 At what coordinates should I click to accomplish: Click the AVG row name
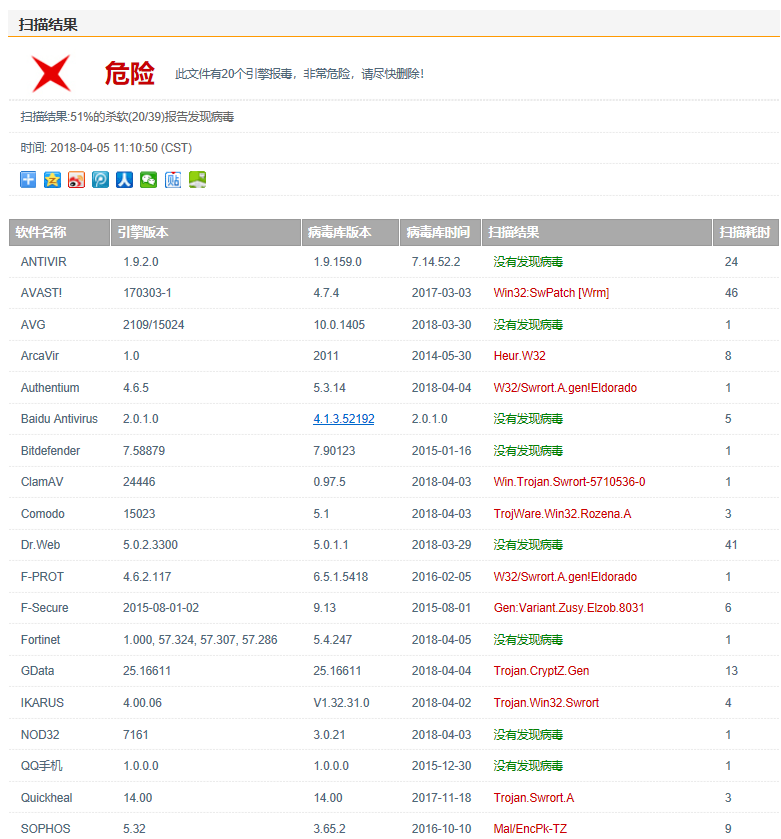pos(33,325)
